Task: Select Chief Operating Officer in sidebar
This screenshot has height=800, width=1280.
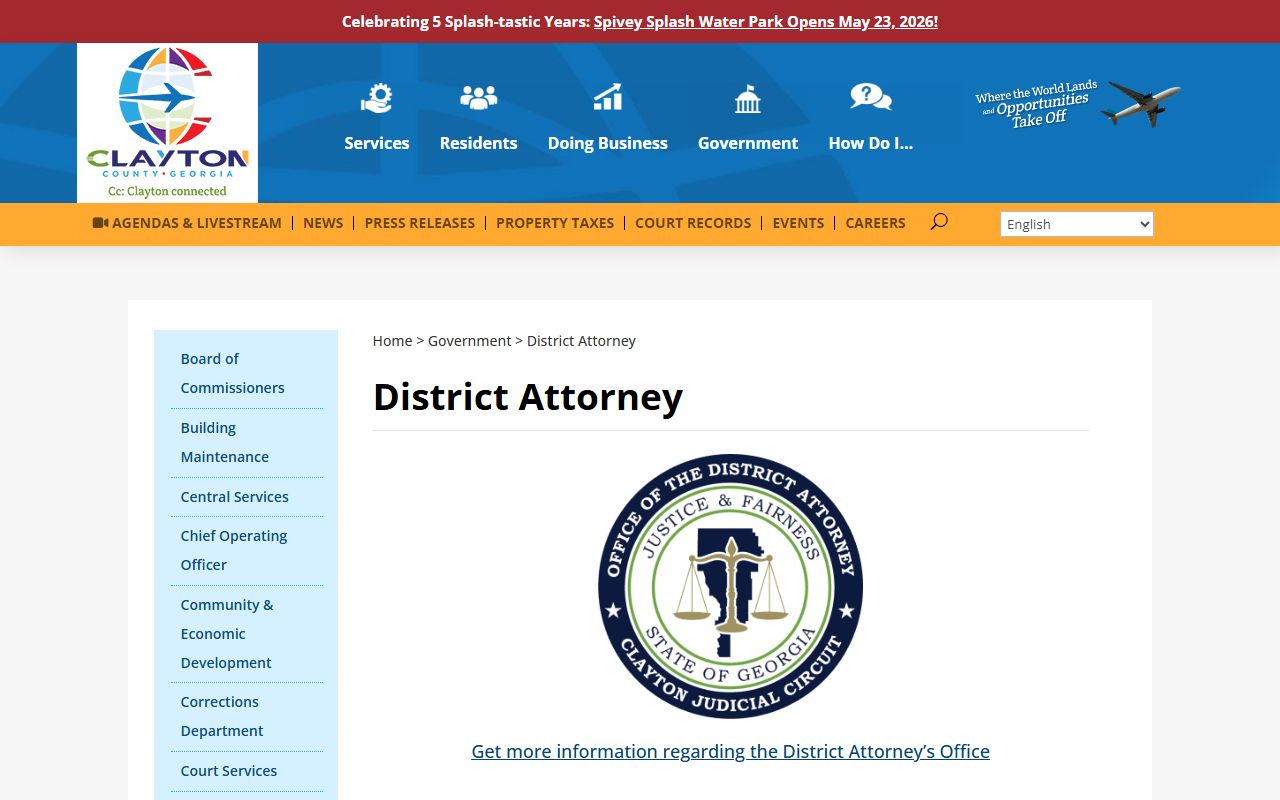Action: click(x=234, y=550)
